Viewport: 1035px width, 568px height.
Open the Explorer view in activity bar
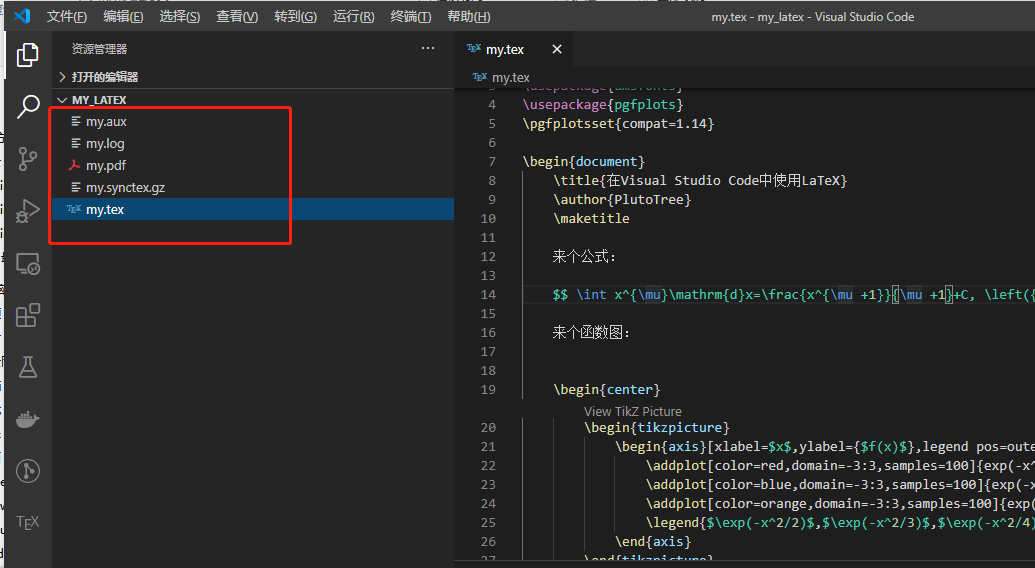27,55
